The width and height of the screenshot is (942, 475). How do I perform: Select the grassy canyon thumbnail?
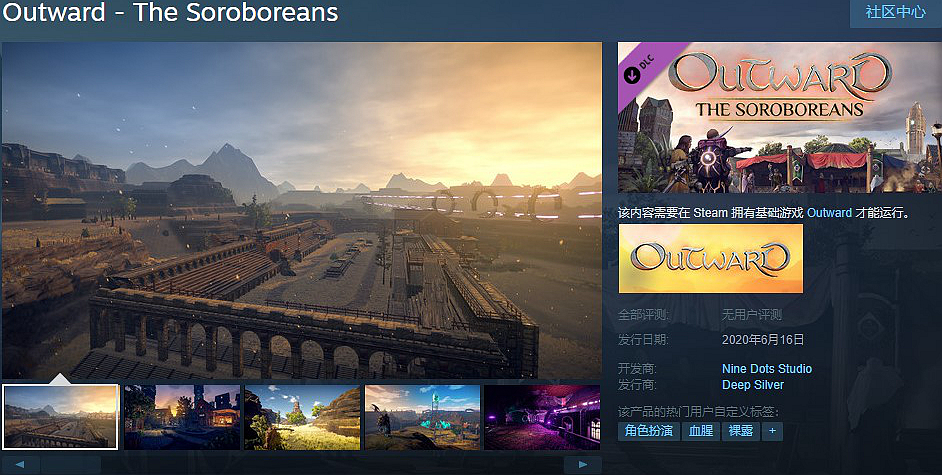(x=302, y=417)
